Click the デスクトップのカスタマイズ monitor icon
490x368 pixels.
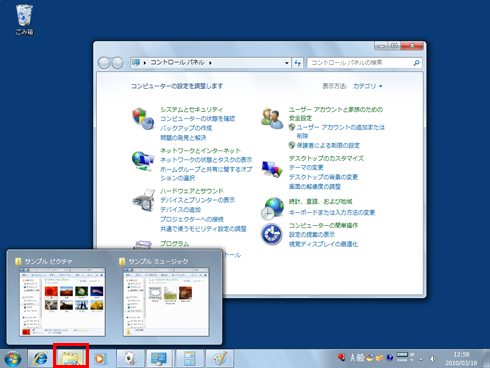(x=272, y=169)
